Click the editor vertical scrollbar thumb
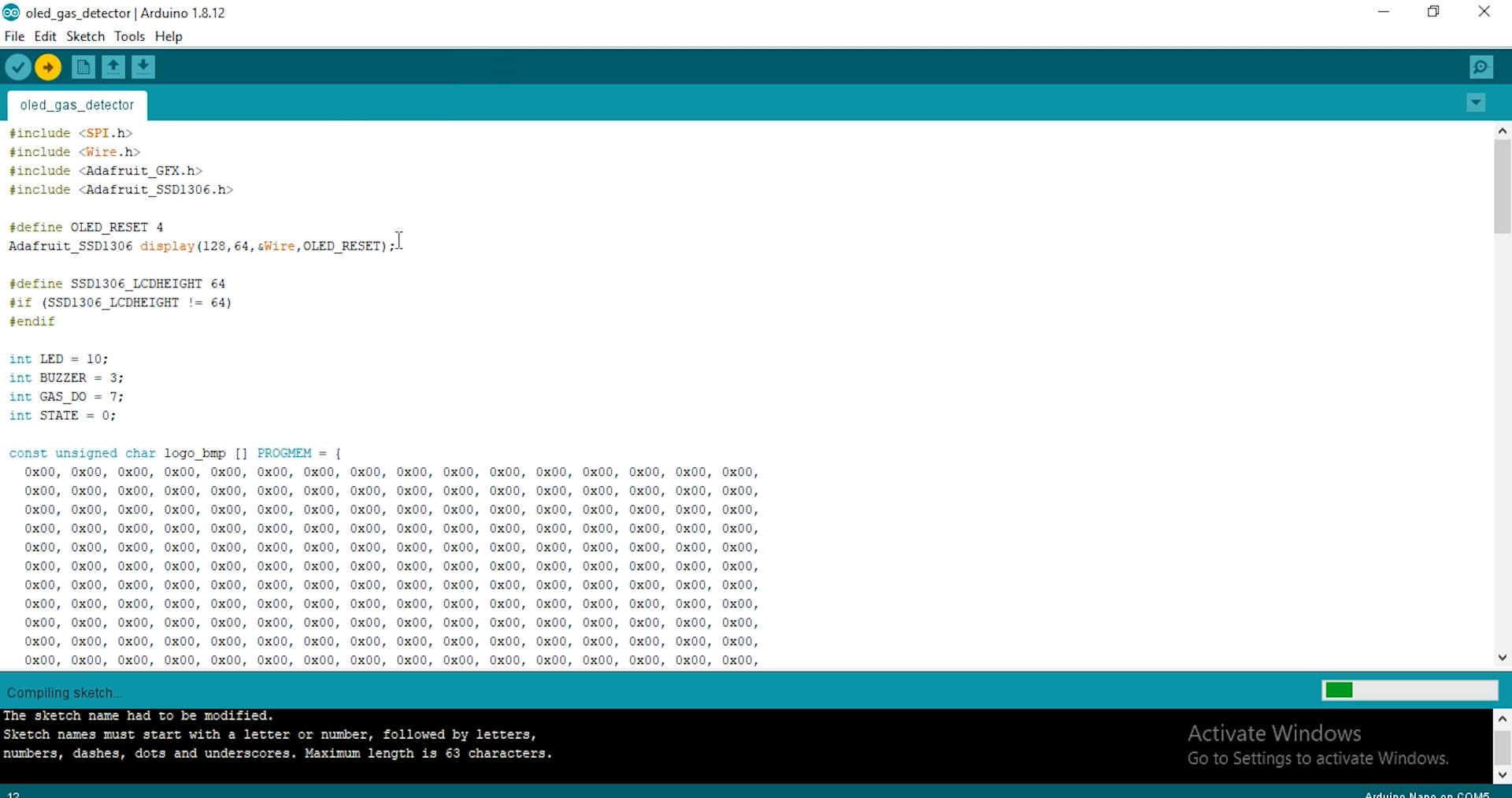Viewport: 1512px width, 798px height. (1503, 187)
